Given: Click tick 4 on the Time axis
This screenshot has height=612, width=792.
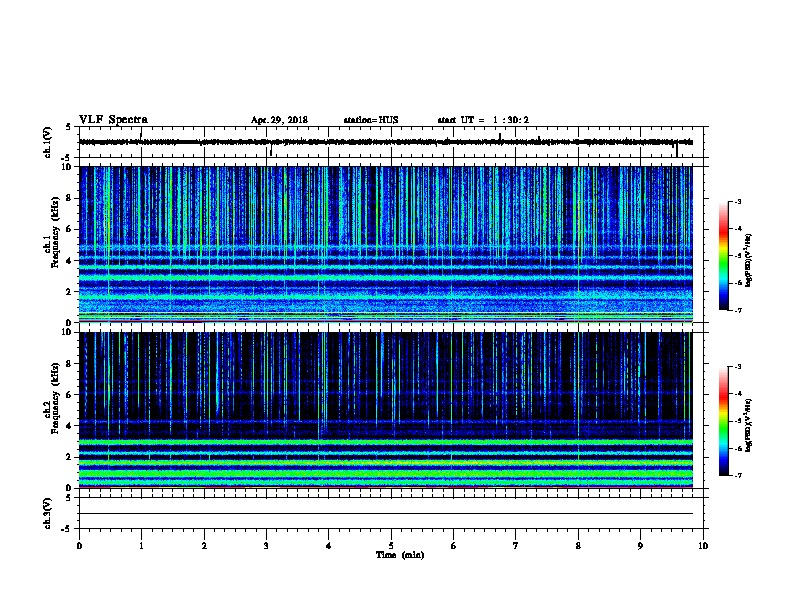Looking at the screenshot, I should pos(329,546).
